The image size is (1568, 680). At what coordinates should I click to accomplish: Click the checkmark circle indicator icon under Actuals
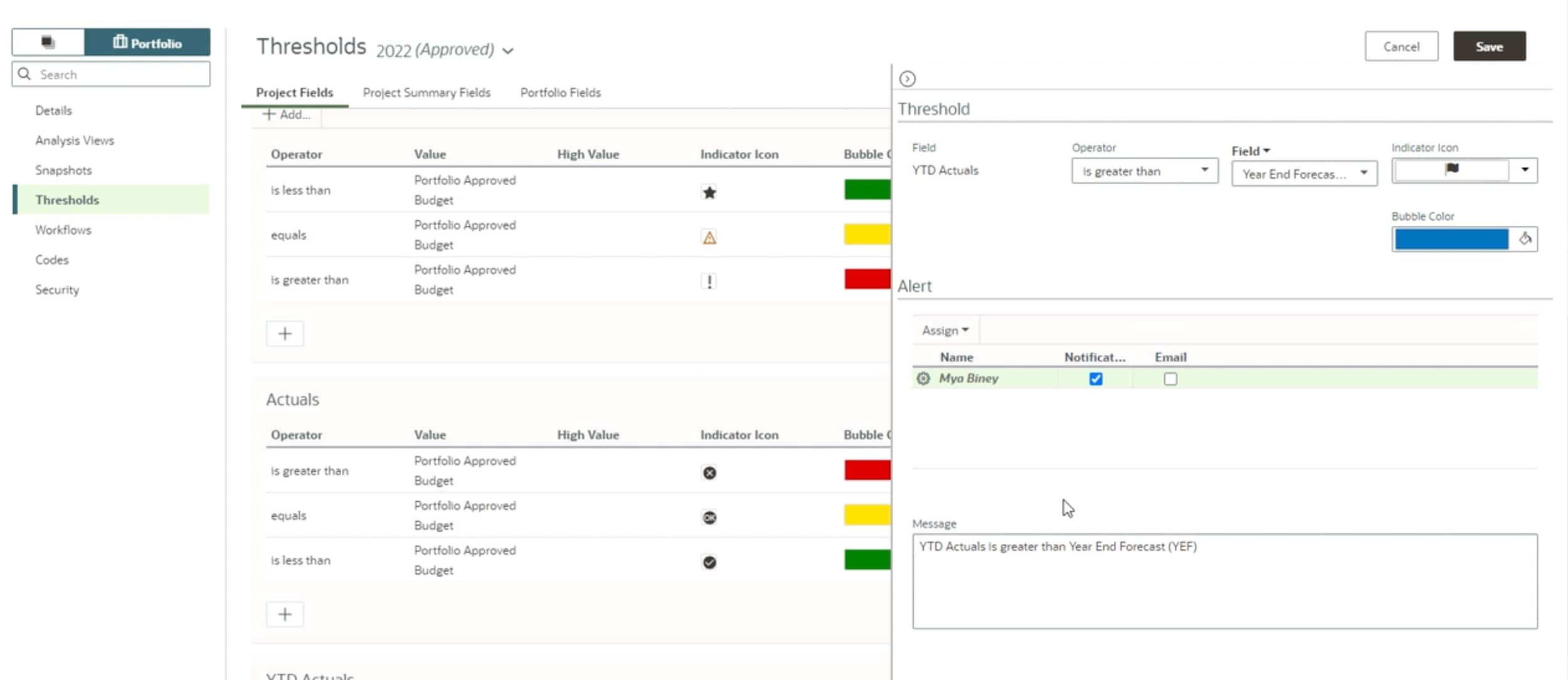[709, 562]
